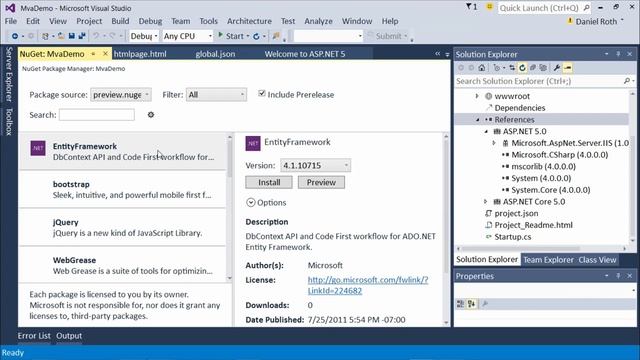Open the Filter All dropdown
Image resolution: width=640 pixels, height=360 pixels.
(x=216, y=95)
